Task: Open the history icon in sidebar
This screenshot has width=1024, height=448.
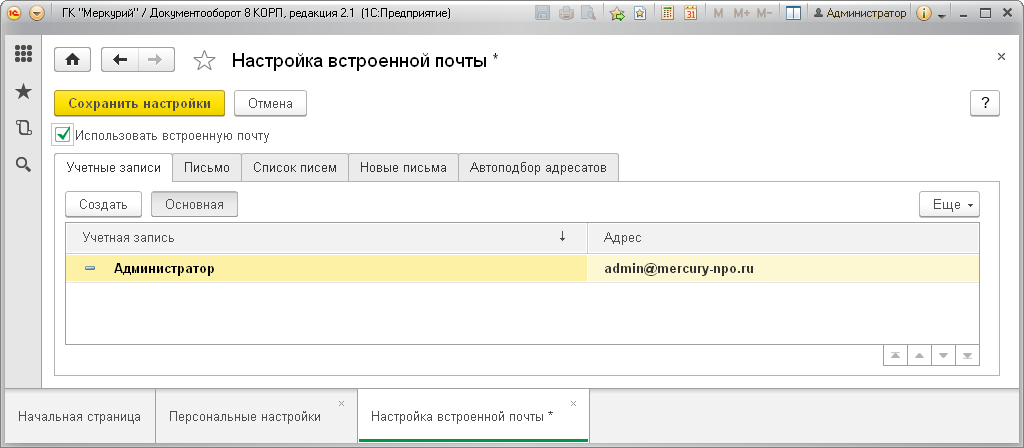Action: pos(24,128)
